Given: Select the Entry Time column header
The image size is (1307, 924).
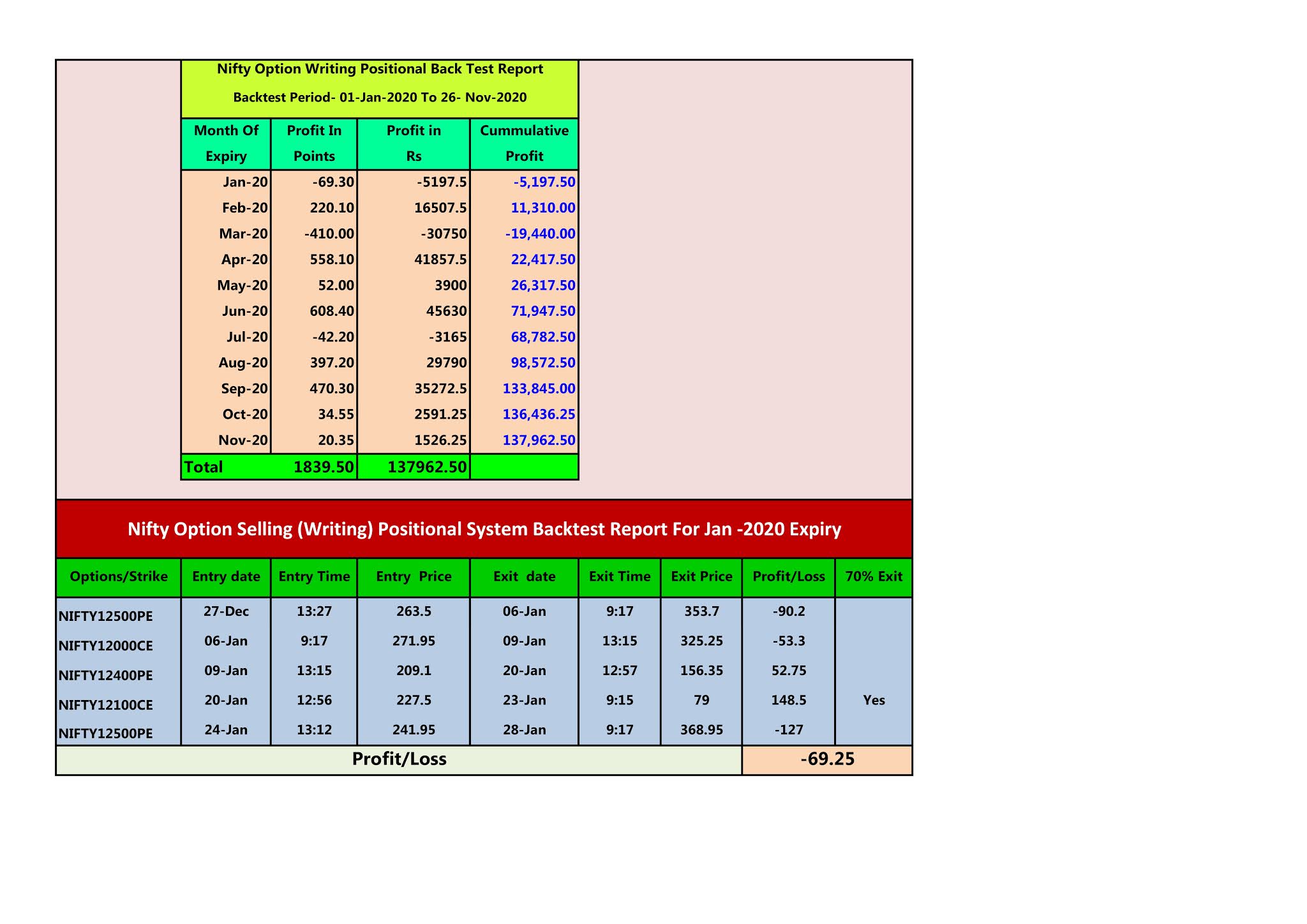Looking at the screenshot, I should 314,577.
